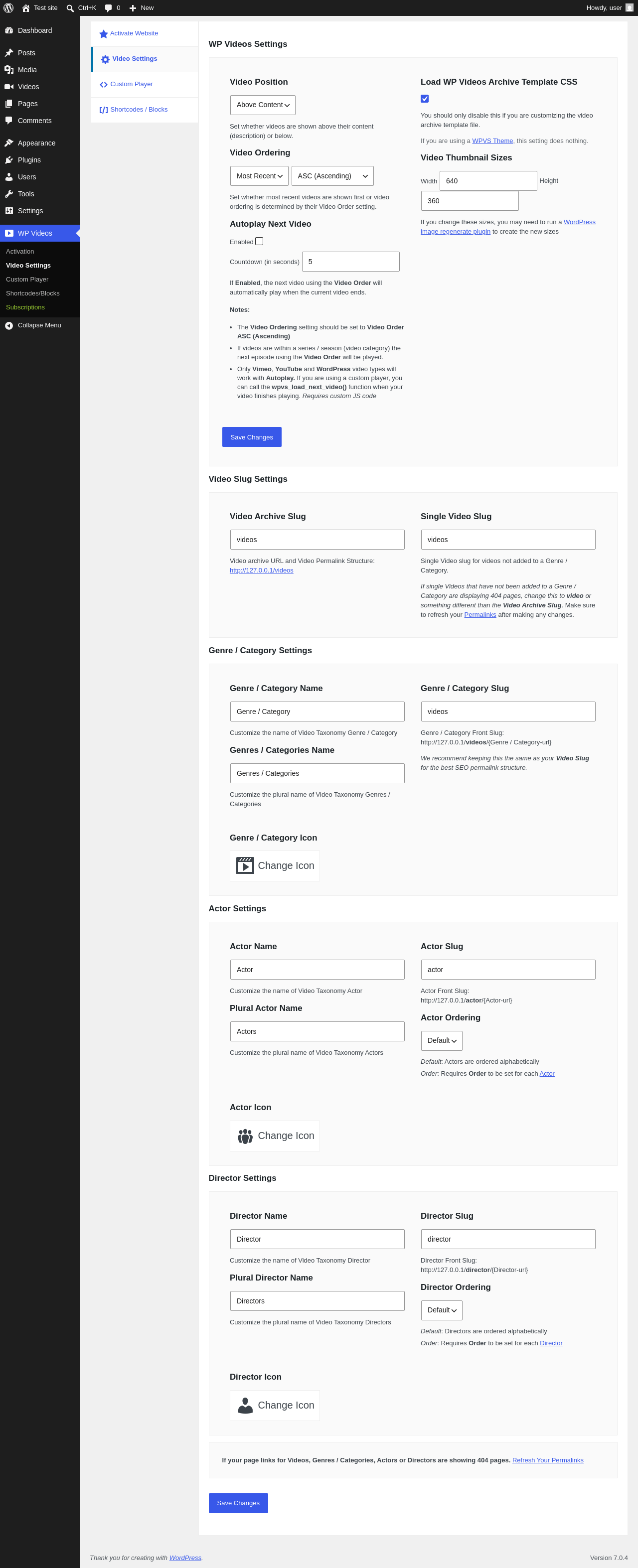638x1568 pixels.
Task: Click the plus icon next to New
Action: 133,8
